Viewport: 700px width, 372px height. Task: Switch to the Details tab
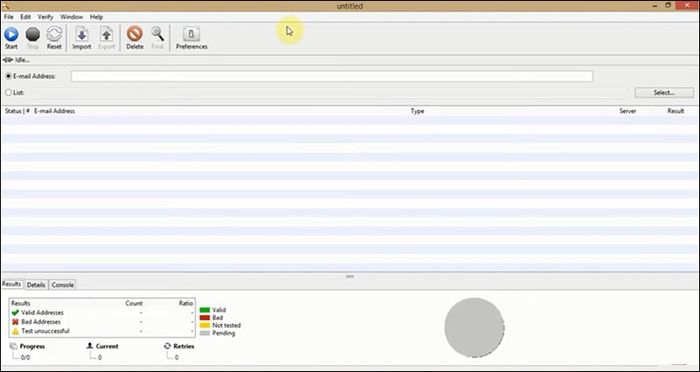pyautogui.click(x=36, y=285)
